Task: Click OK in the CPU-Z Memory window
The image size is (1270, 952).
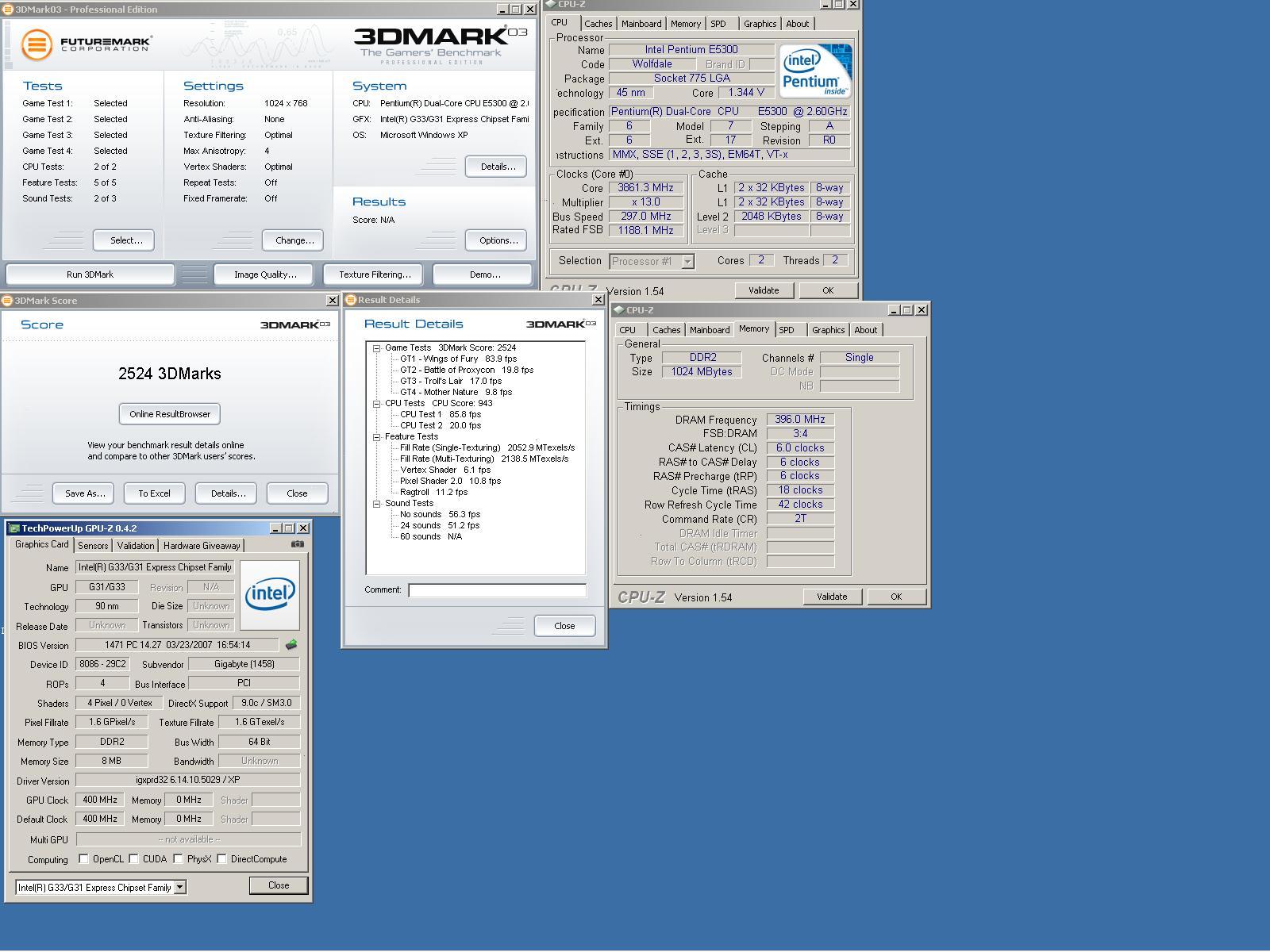Action: click(x=897, y=597)
